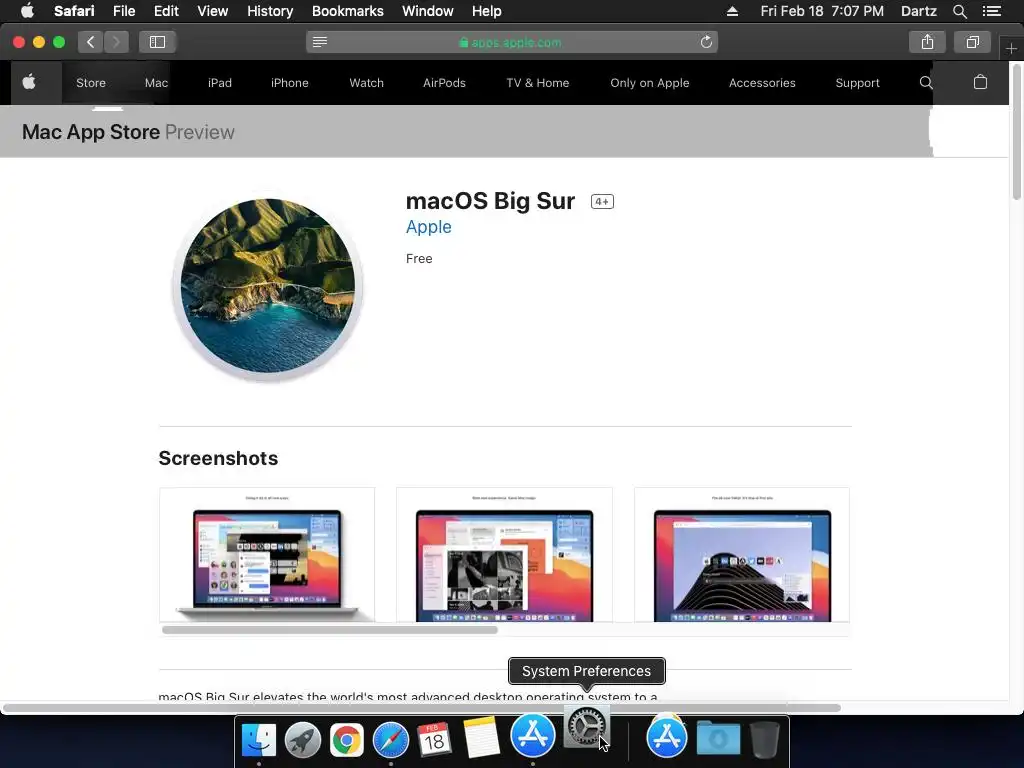Open Calendar showing 18 in the Dock
1024x768 pixels.
coord(434,740)
